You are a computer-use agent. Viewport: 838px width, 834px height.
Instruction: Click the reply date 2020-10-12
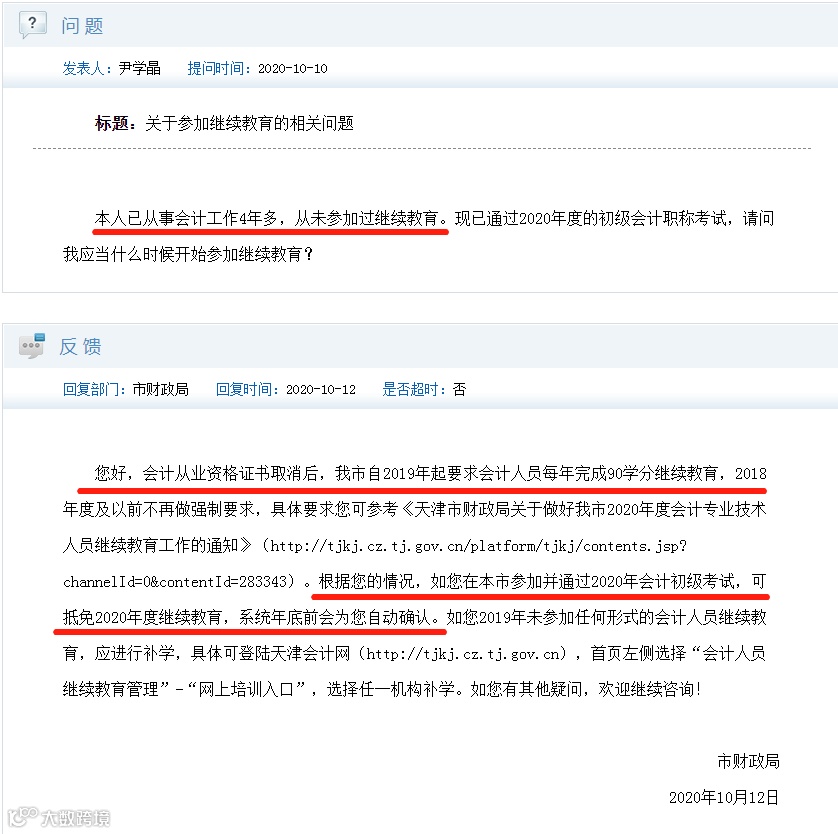(x=321, y=389)
